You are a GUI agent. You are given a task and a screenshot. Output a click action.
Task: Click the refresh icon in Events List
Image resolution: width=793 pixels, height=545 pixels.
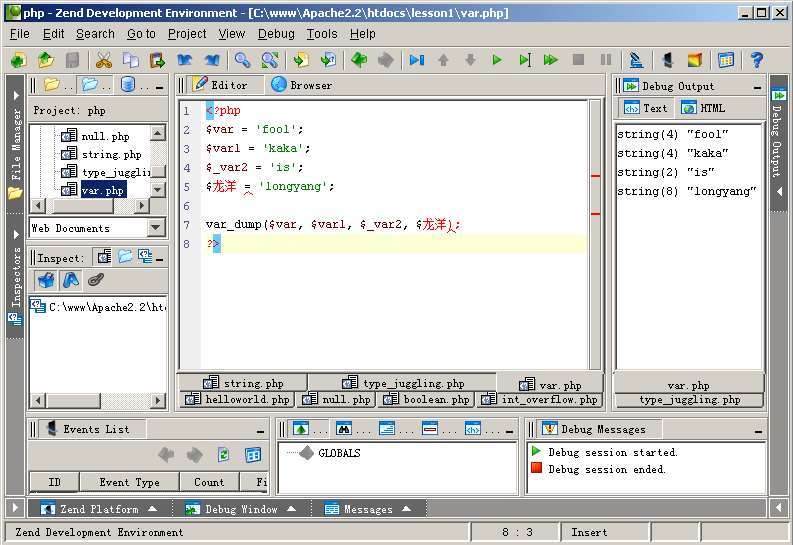(x=223, y=455)
